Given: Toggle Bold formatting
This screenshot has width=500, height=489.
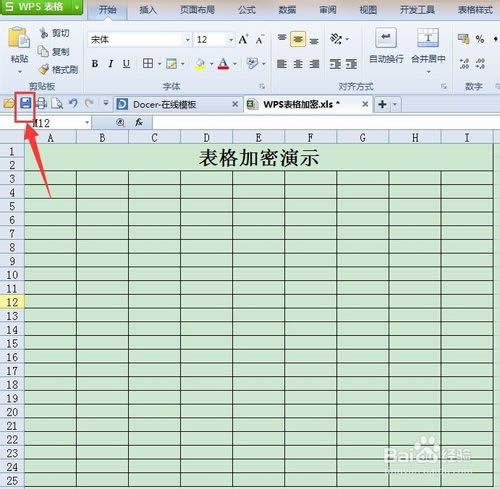Looking at the screenshot, I should [95, 63].
